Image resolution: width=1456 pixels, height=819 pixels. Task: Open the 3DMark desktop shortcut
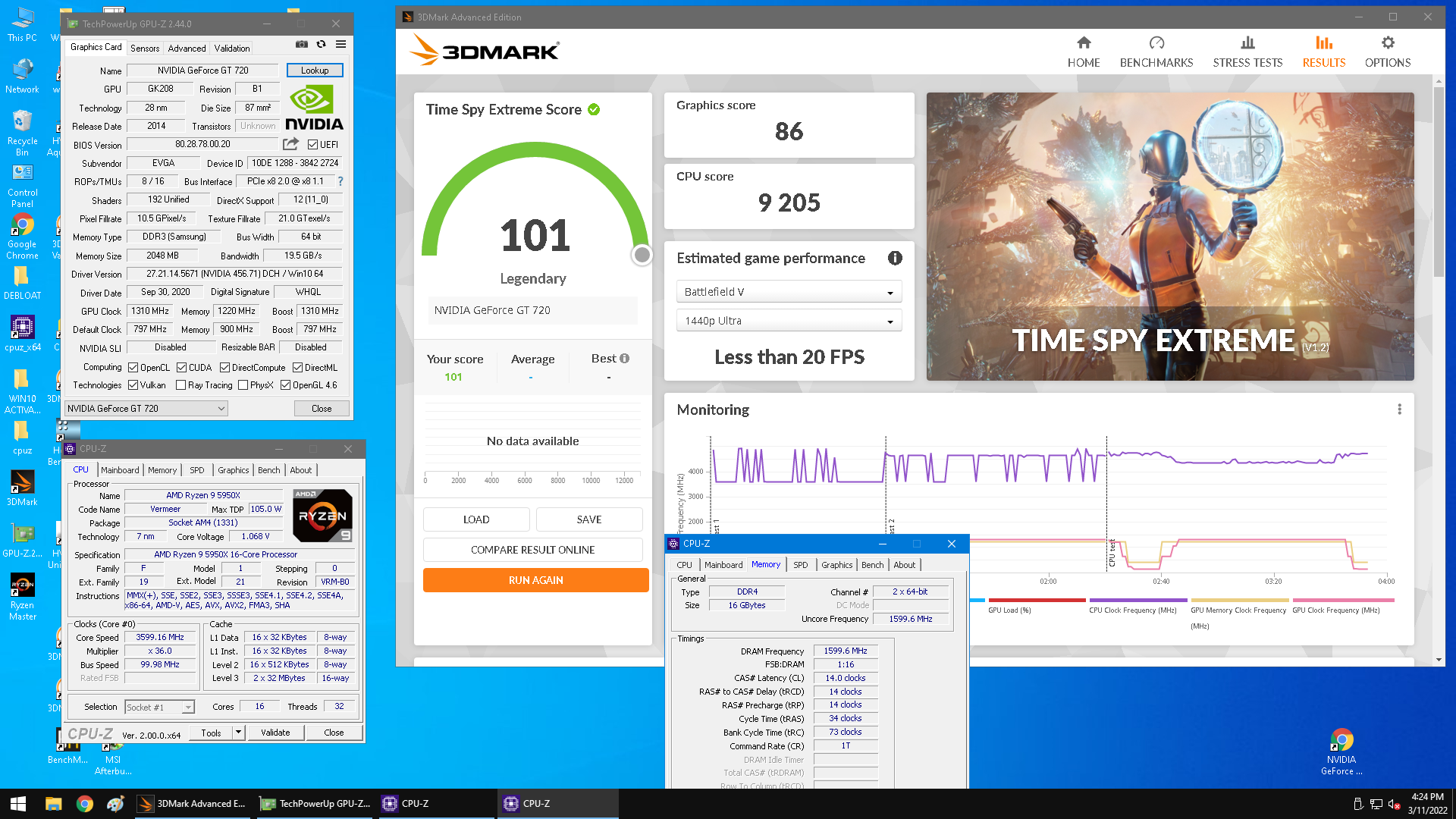point(22,488)
